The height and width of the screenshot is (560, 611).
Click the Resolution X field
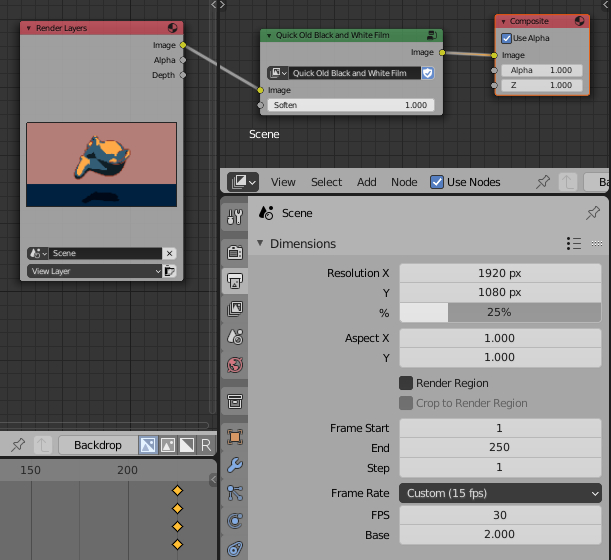click(500, 272)
